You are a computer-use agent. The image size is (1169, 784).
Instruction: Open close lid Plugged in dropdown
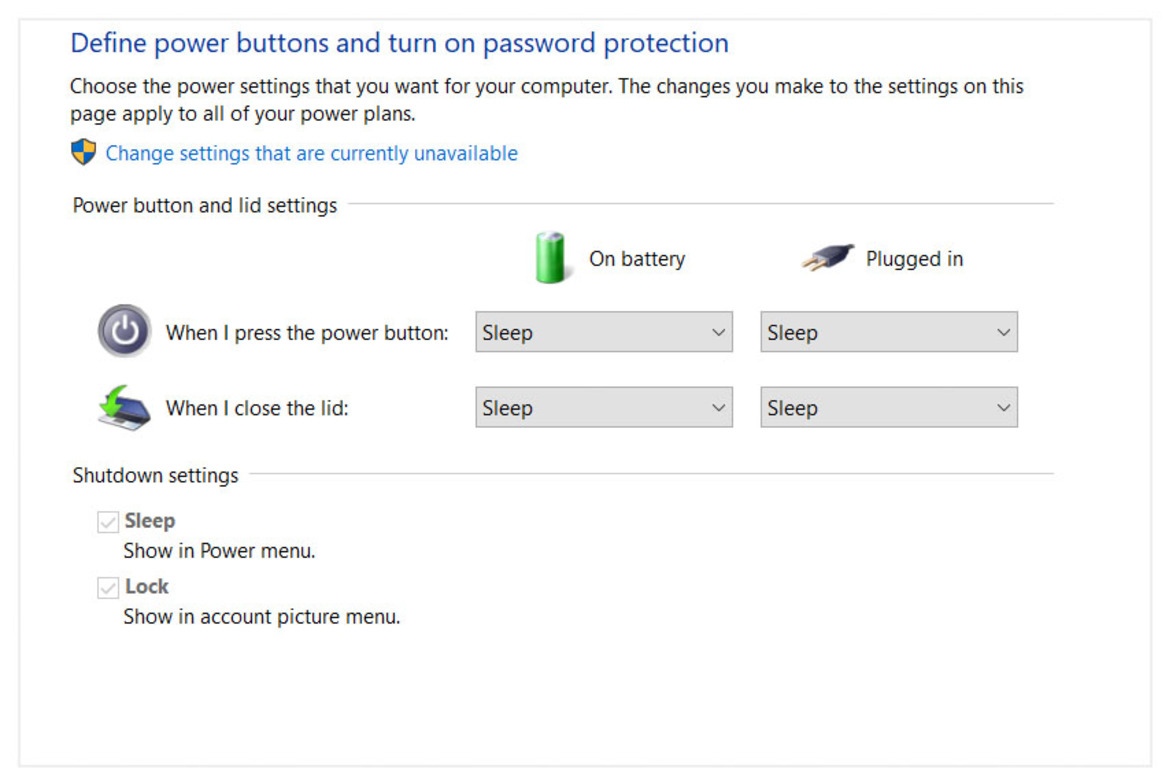889,407
